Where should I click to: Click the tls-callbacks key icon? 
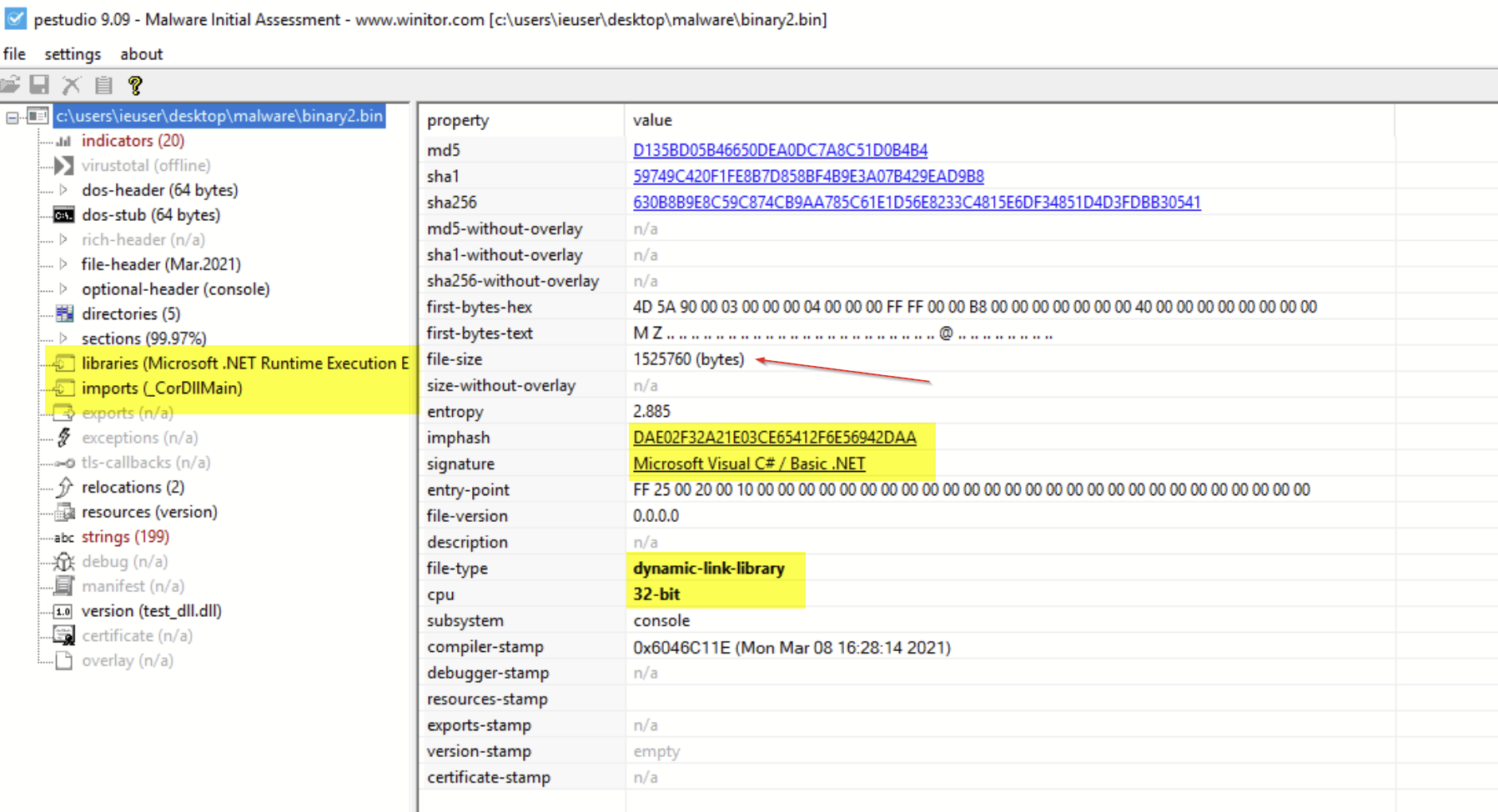(64, 463)
